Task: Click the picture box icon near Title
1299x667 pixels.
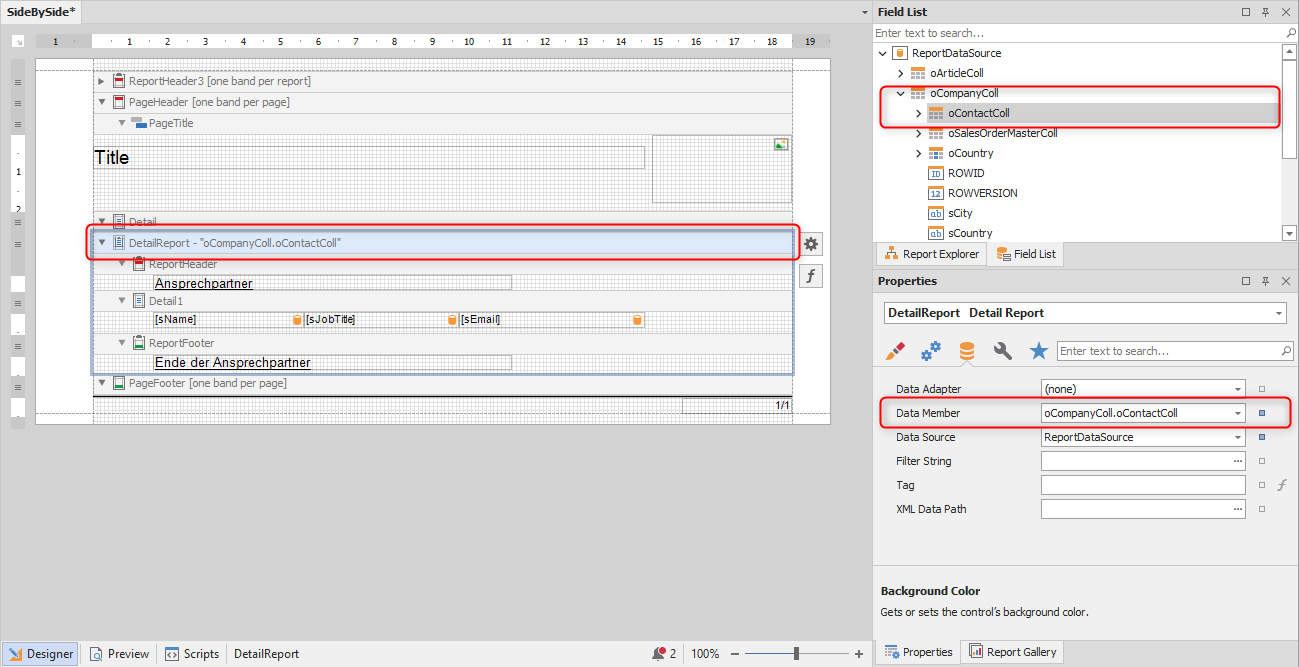Action: click(781, 144)
